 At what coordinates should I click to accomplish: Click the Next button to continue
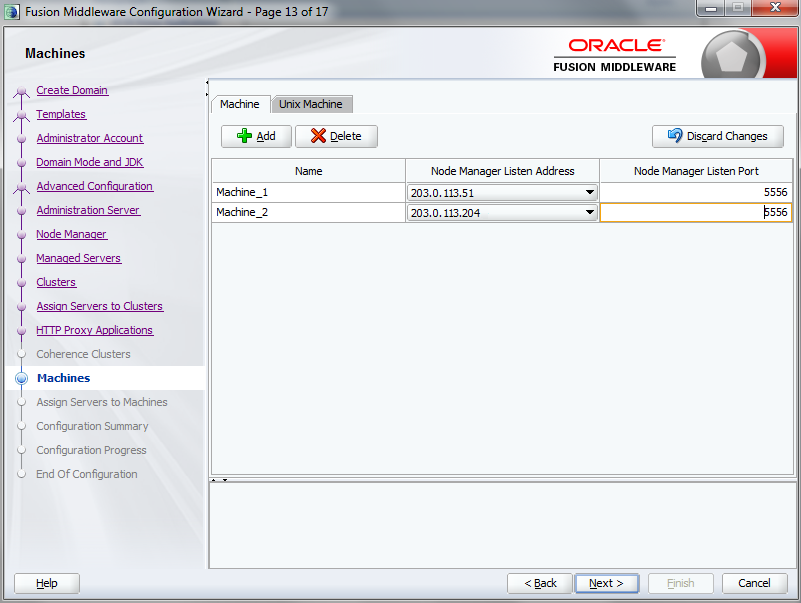click(607, 583)
